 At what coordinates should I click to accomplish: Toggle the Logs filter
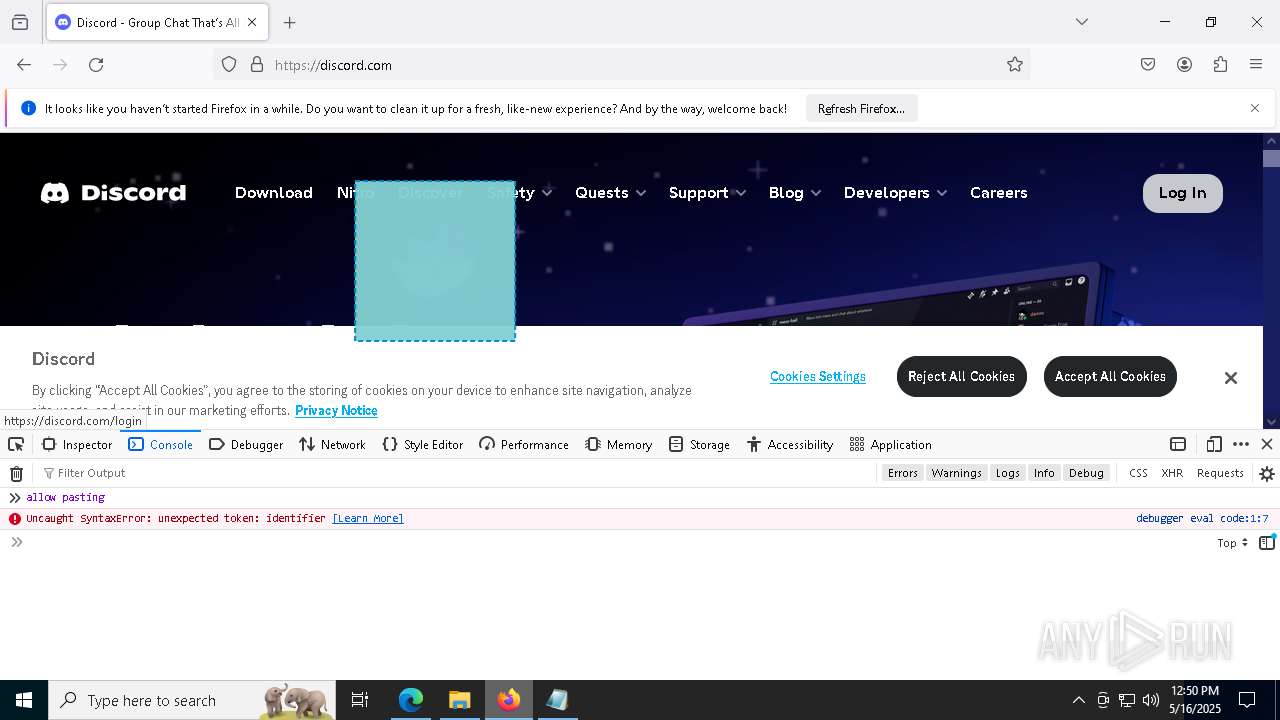(1008, 473)
